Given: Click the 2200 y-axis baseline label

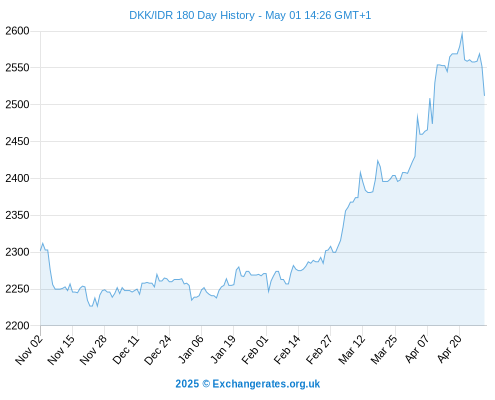Looking at the screenshot, I should click(17, 326).
